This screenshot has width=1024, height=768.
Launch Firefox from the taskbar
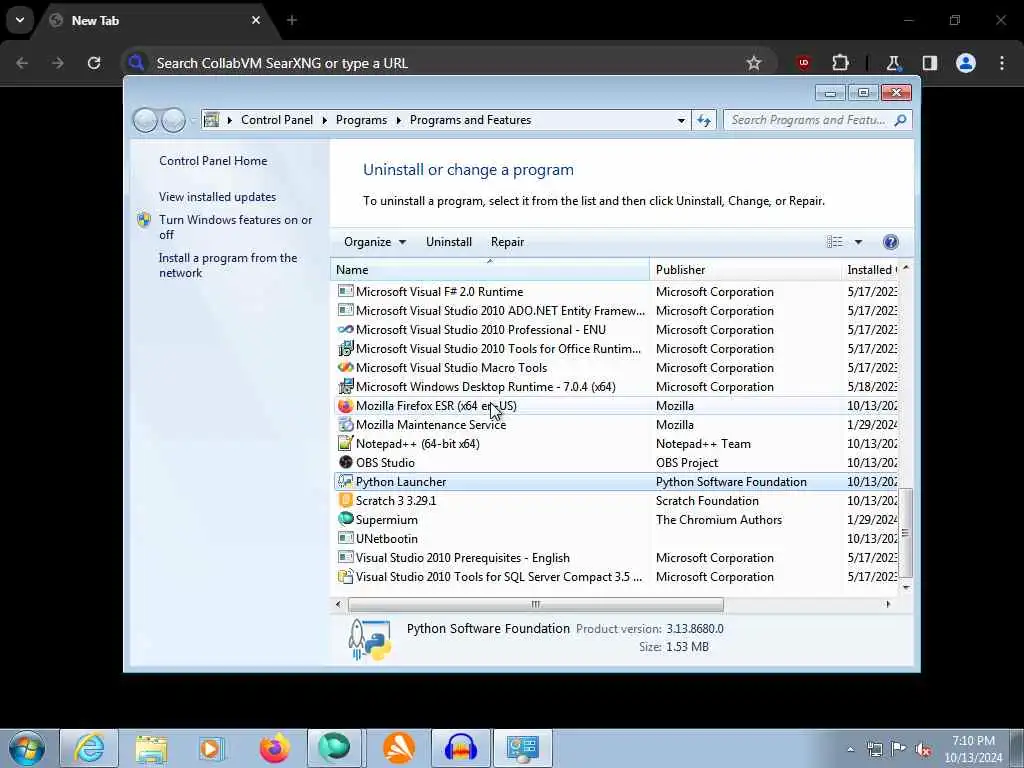click(274, 748)
